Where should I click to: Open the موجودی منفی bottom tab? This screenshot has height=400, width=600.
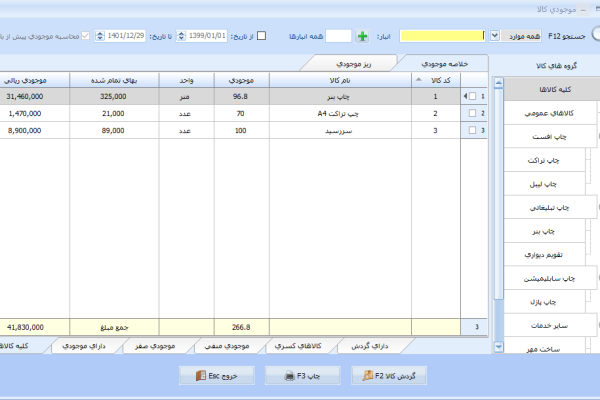click(x=231, y=346)
